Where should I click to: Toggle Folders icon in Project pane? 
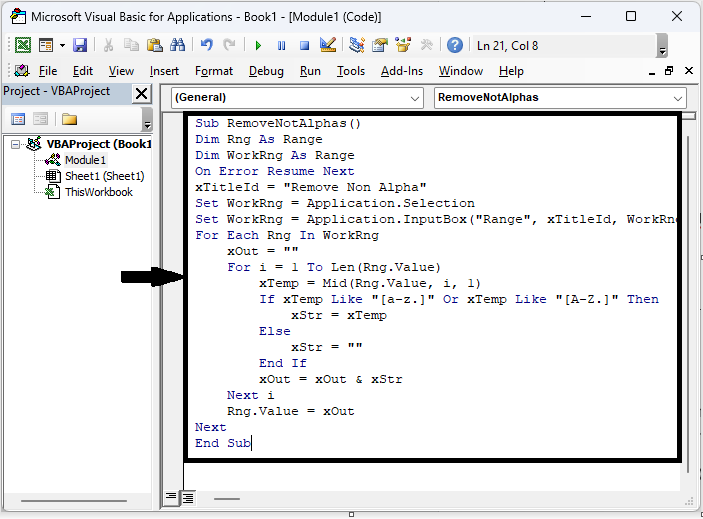pyautogui.click(x=69, y=119)
